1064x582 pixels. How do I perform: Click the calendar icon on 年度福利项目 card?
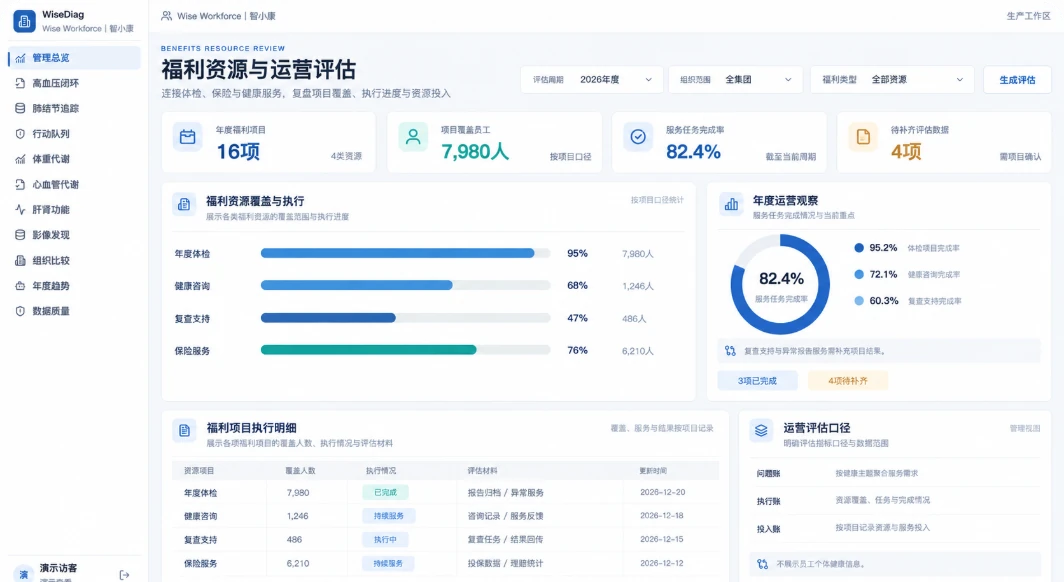click(x=187, y=137)
